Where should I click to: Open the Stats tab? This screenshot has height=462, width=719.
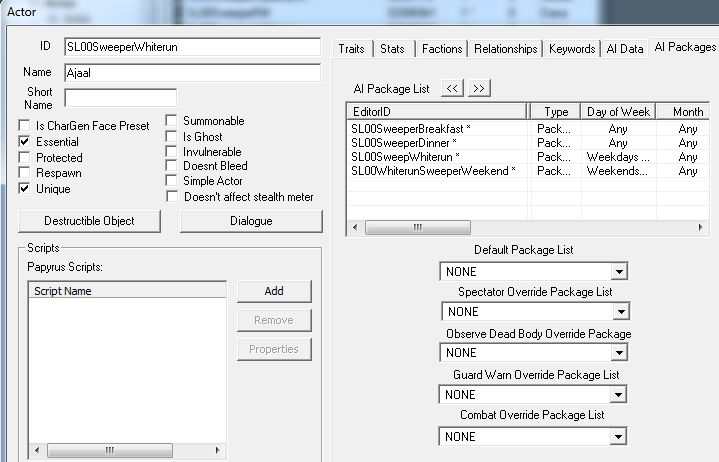tap(393, 49)
